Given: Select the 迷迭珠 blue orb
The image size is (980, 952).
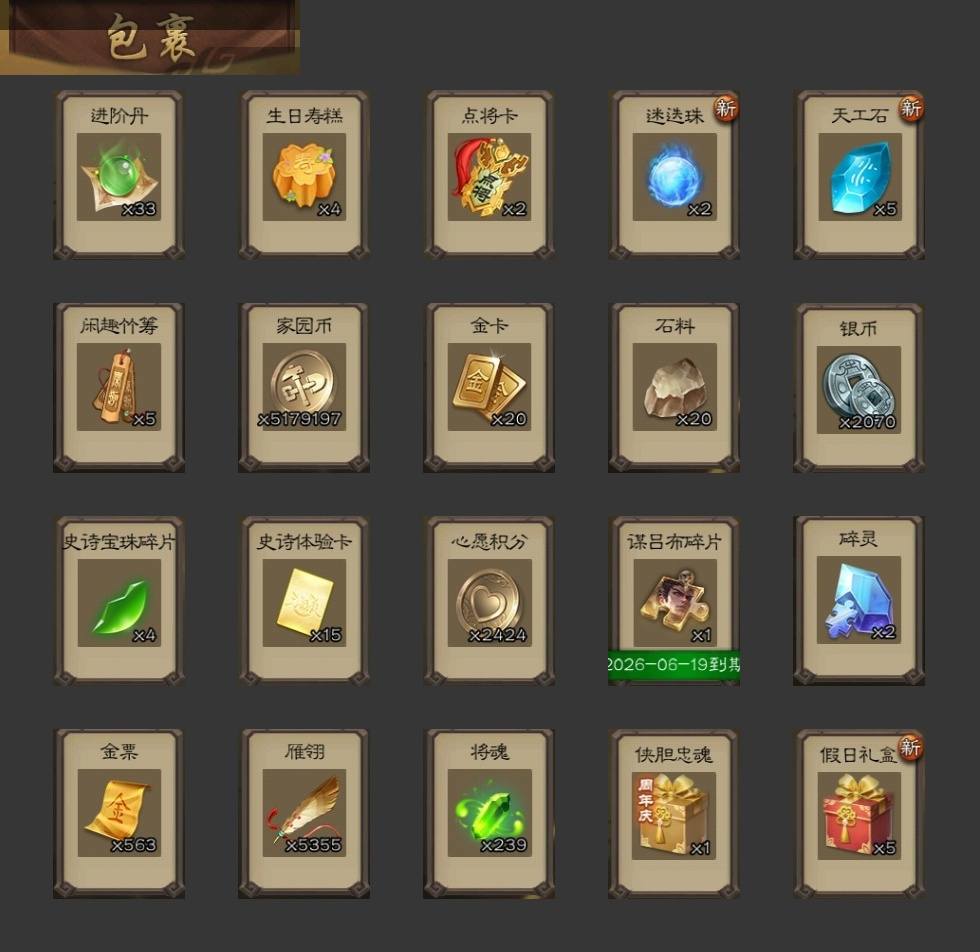Looking at the screenshot, I should pos(674,177).
